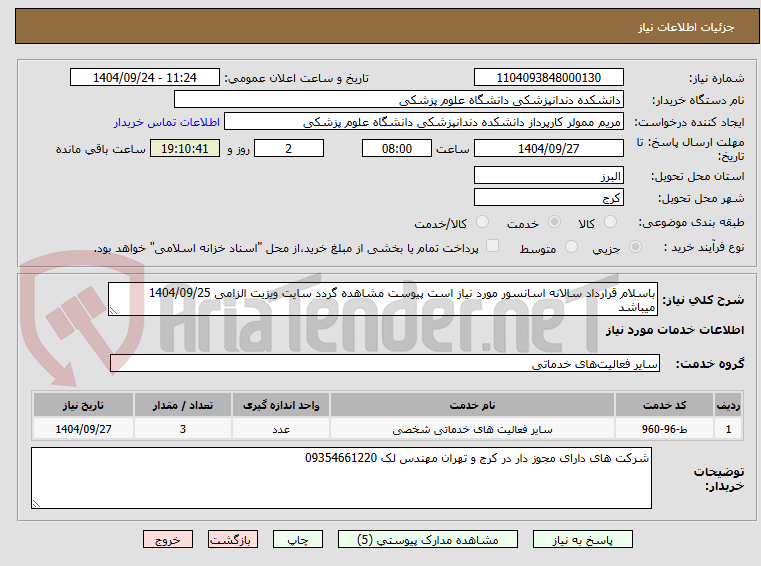The height and width of the screenshot is (566, 761).
Task: Click the deadline date field 1404/09/27
Action: (x=548, y=149)
